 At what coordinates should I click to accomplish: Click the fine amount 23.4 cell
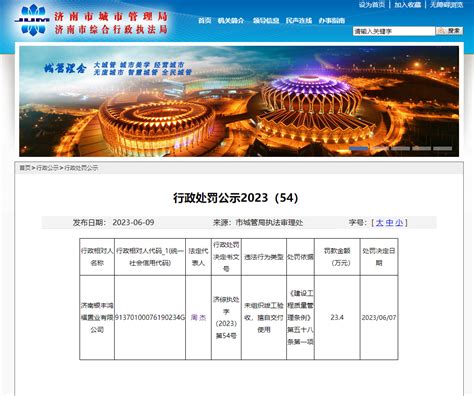point(337,318)
